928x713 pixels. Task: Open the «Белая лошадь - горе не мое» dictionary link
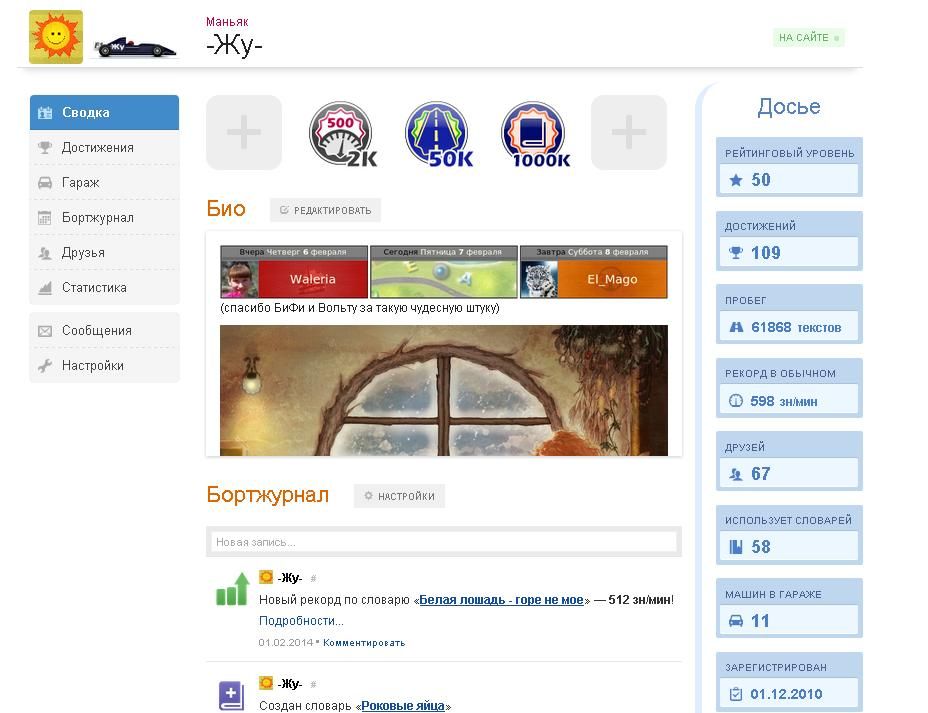point(500,600)
